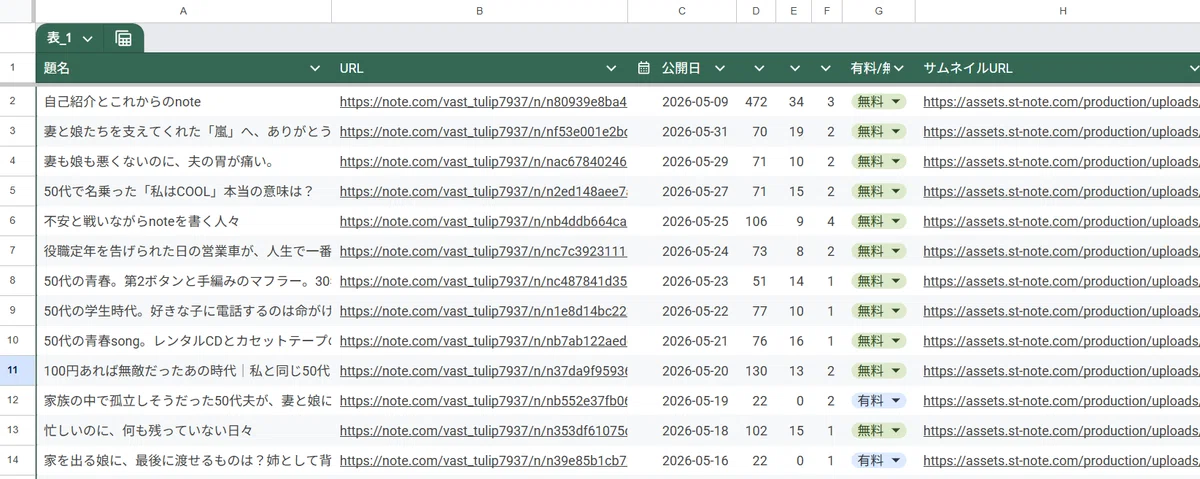Select the cell 自己紹介とこれからのnote
This screenshot has width=1200, height=479.
(184, 102)
